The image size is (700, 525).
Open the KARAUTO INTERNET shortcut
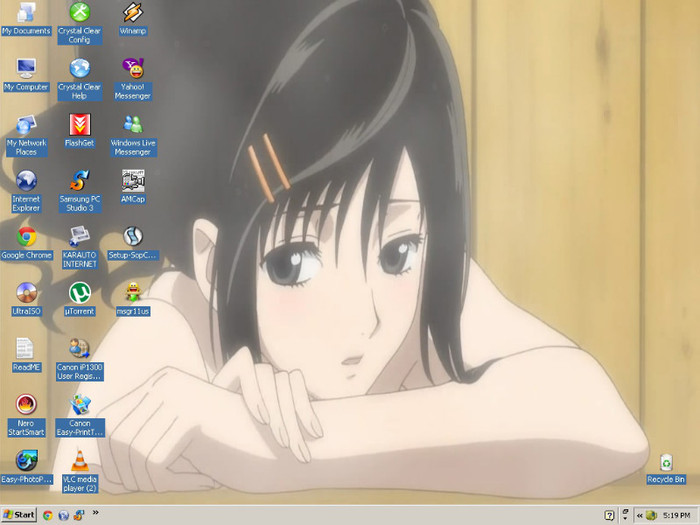coord(79,247)
